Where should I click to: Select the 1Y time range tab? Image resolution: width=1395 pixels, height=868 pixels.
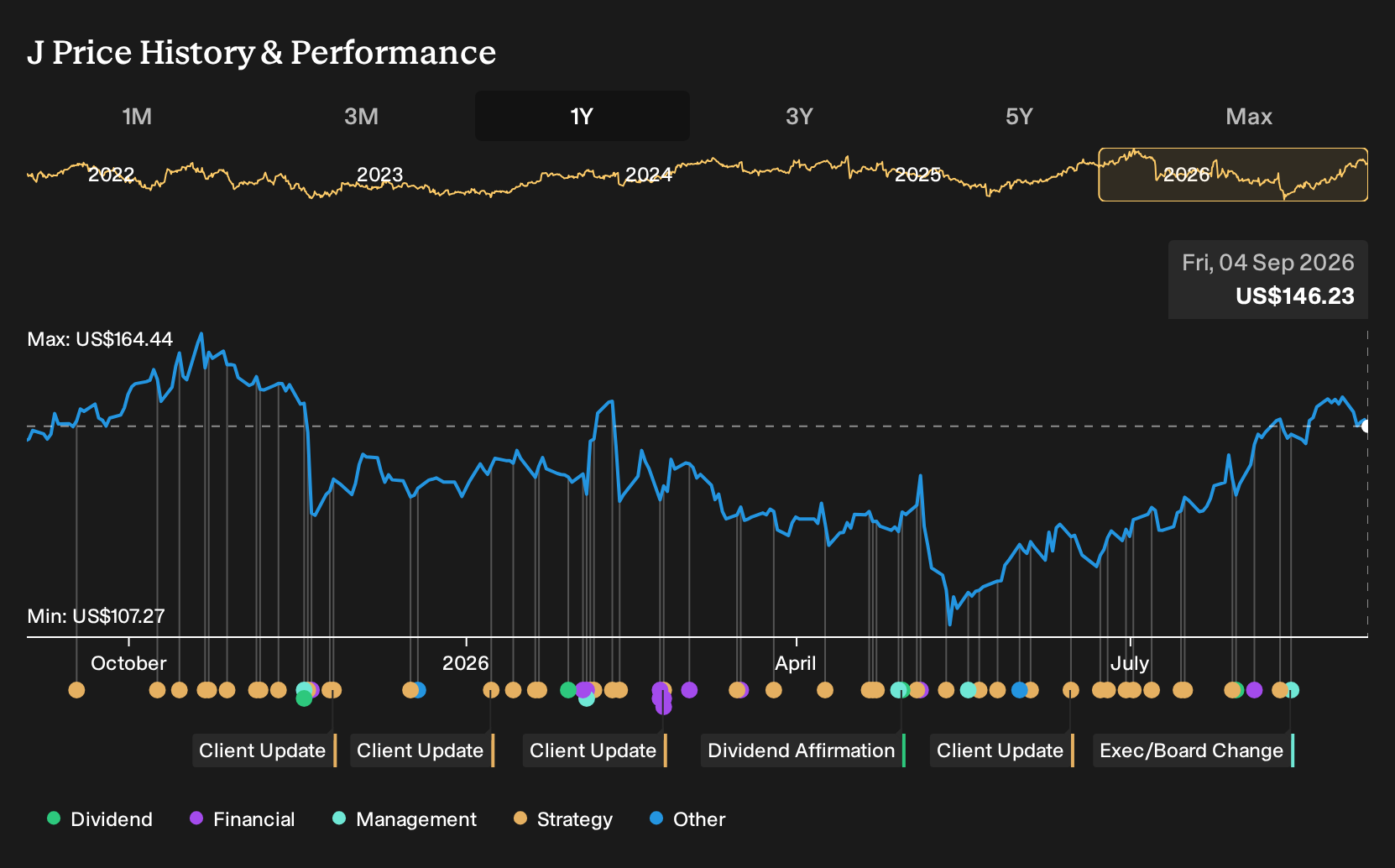(x=583, y=116)
